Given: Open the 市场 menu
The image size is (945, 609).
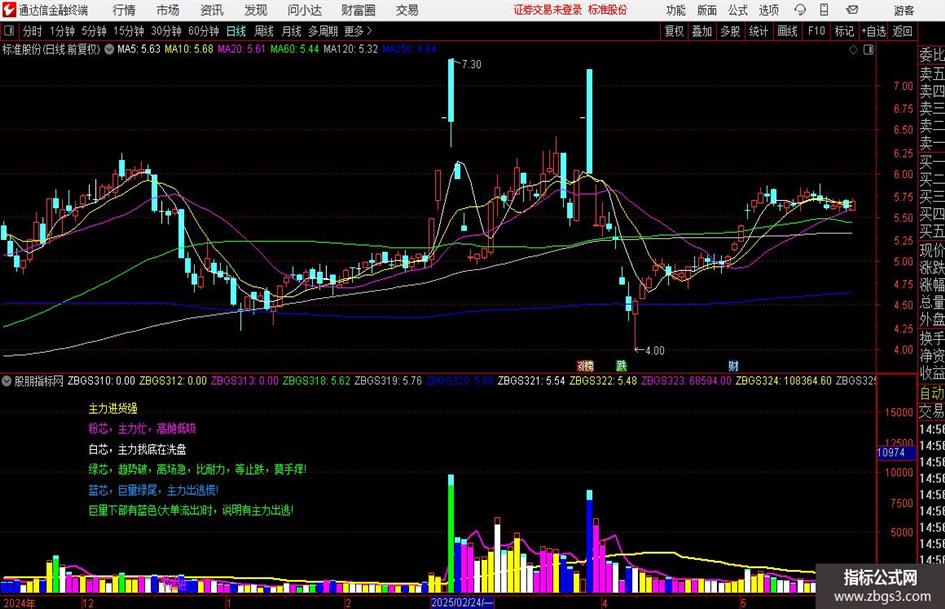Looking at the screenshot, I should point(168,10).
